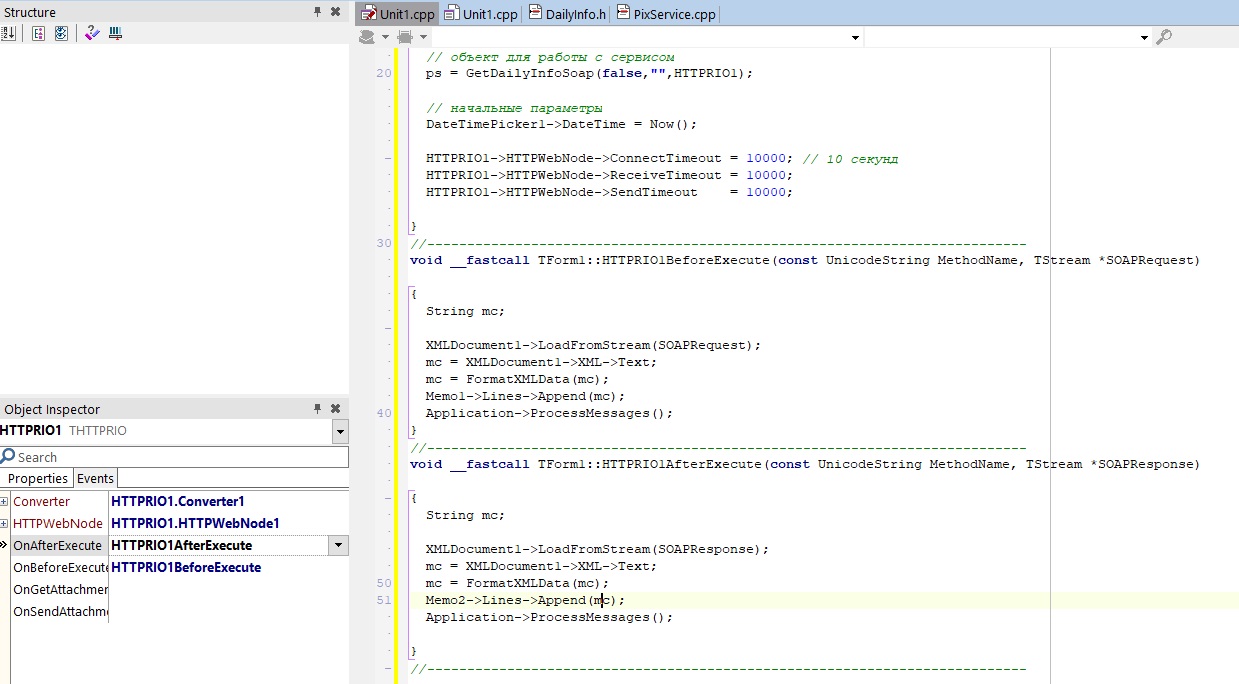The image size is (1239, 684).
Task: Click the question-mark pencil icon in Structure toolbar
Action: click(x=92, y=33)
